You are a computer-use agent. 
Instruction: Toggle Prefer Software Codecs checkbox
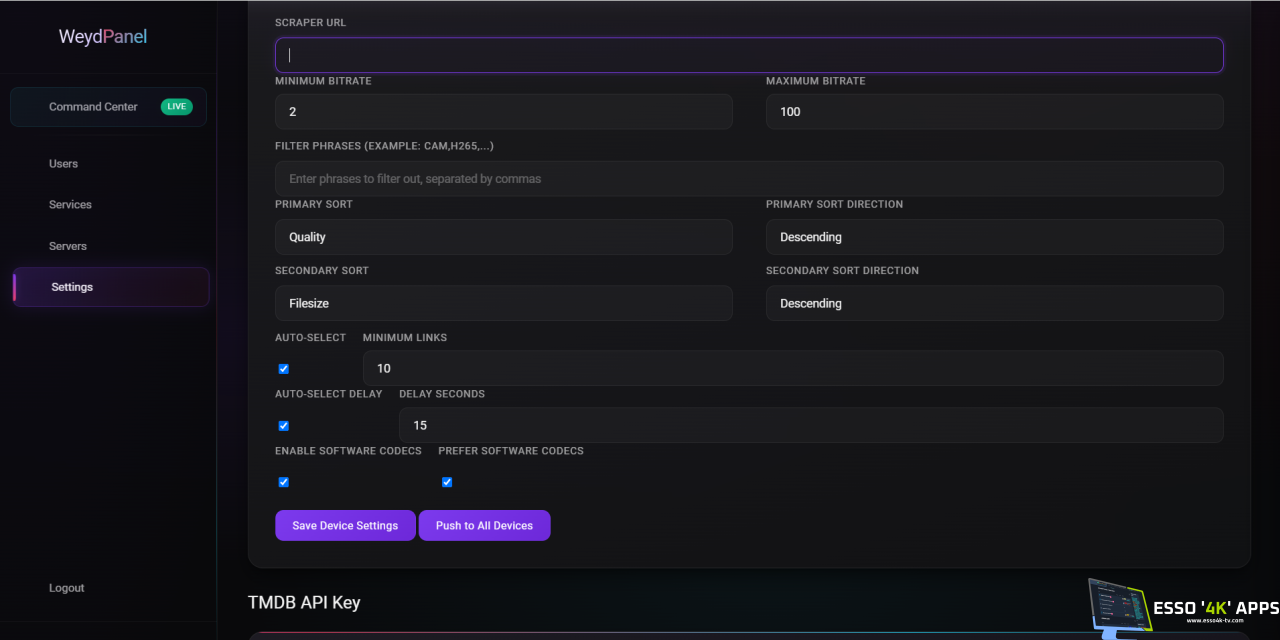(447, 482)
